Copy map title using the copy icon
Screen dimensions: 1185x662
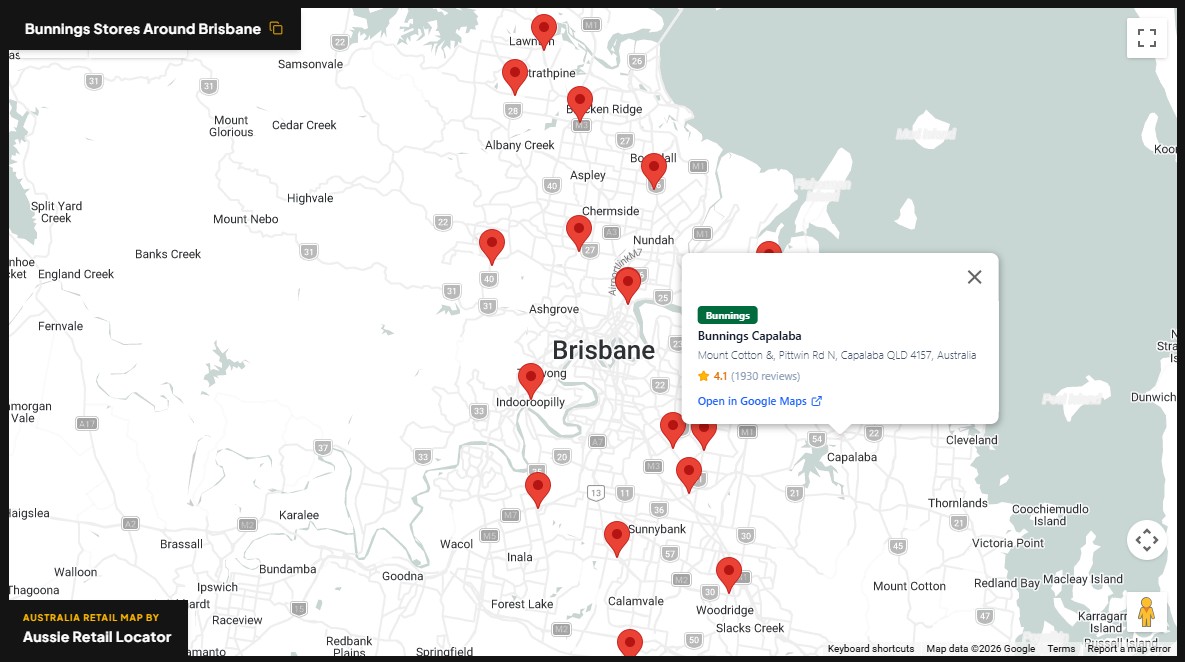click(276, 29)
